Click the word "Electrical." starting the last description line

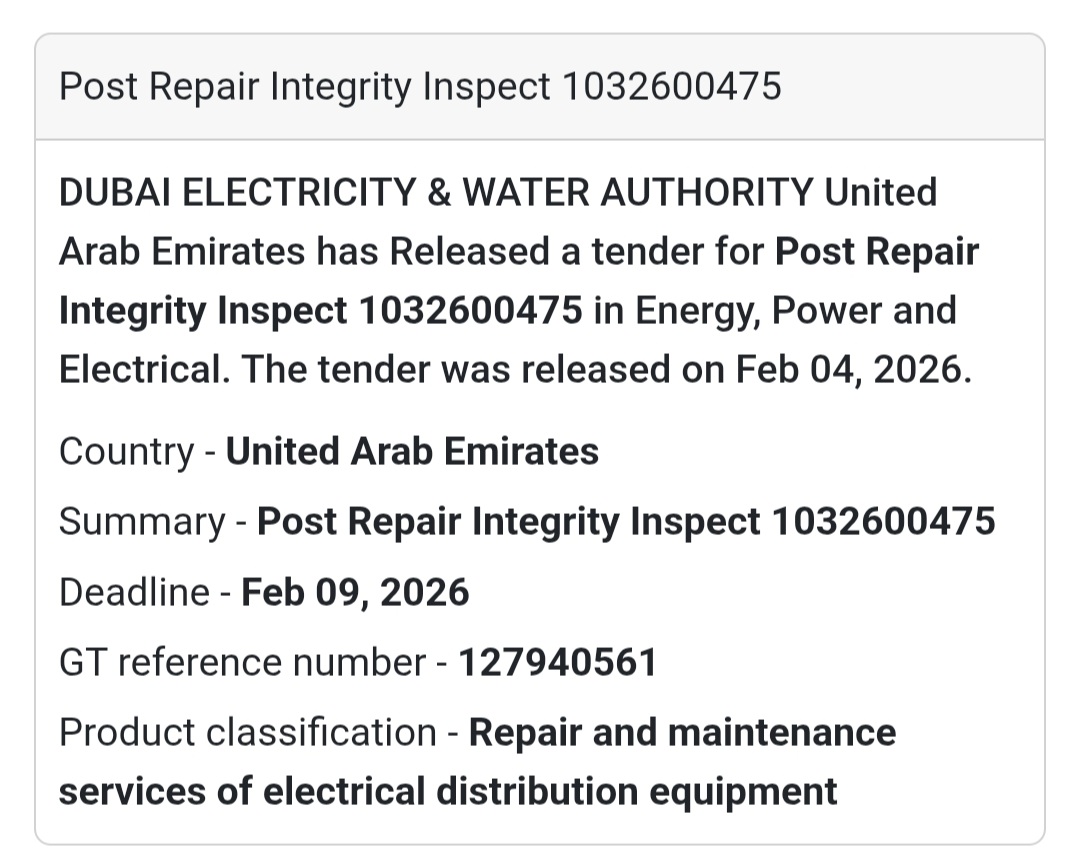tap(145, 370)
